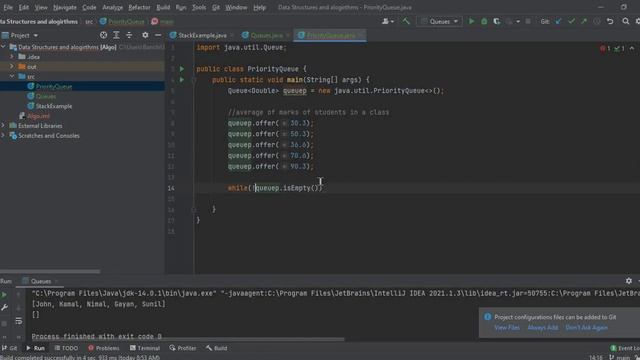
Task: Open the Build menu
Action: [x=163, y=7]
